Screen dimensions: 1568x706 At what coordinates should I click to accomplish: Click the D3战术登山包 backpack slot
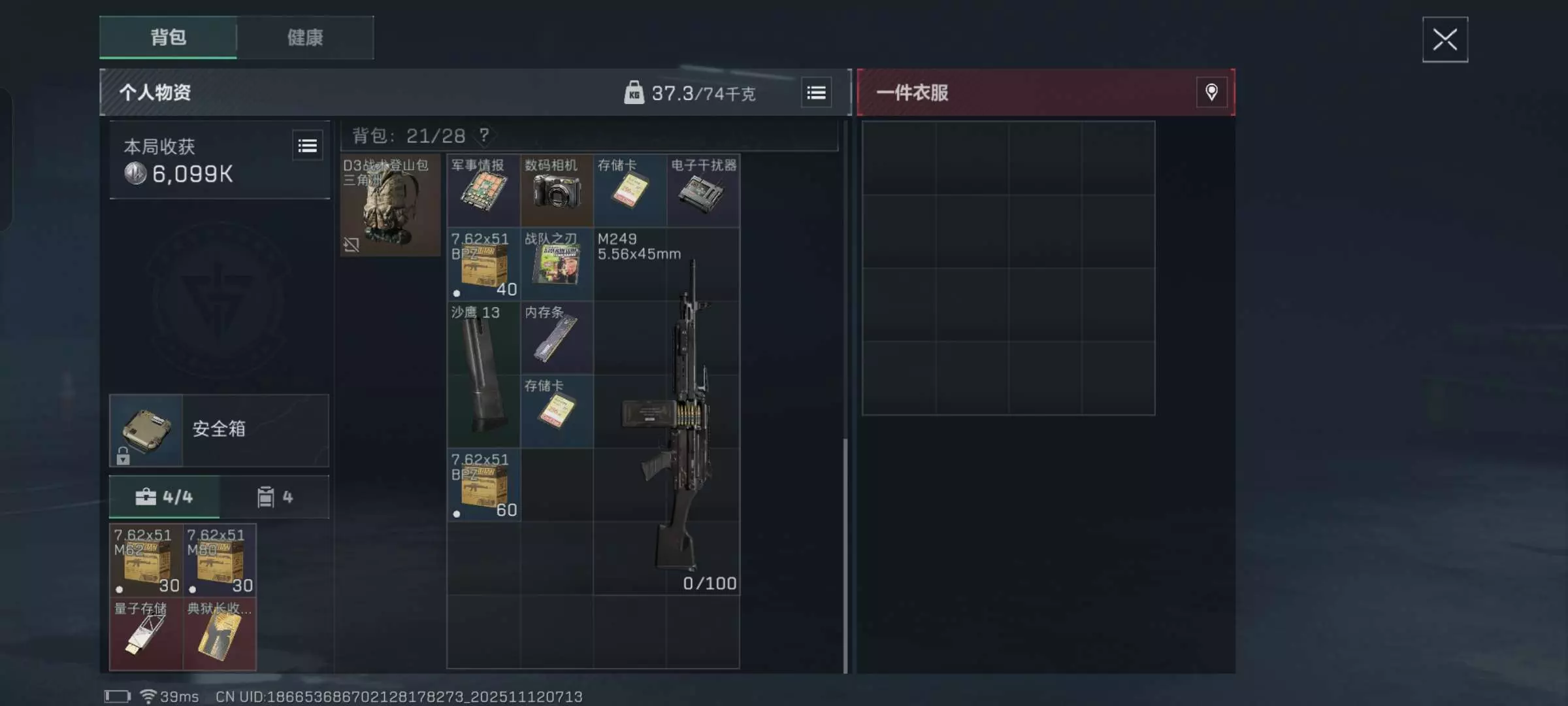click(391, 205)
